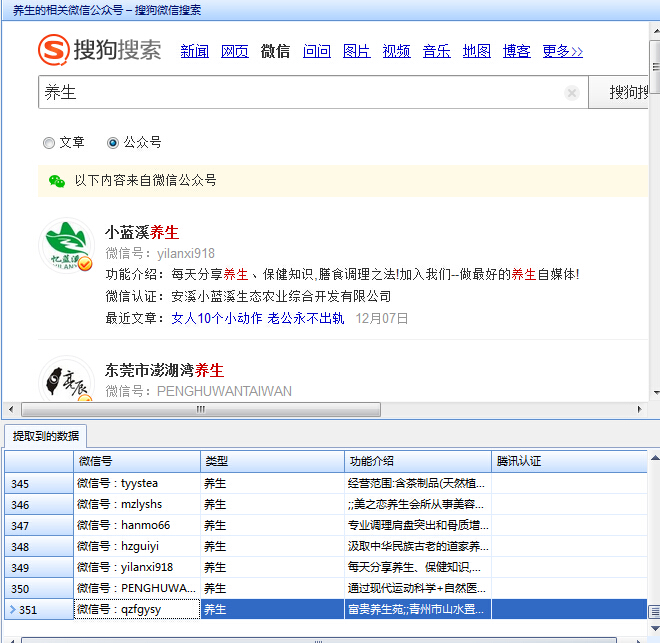Switch to the 提取到的数据 tab
This screenshot has width=660, height=643.
pos(45,436)
